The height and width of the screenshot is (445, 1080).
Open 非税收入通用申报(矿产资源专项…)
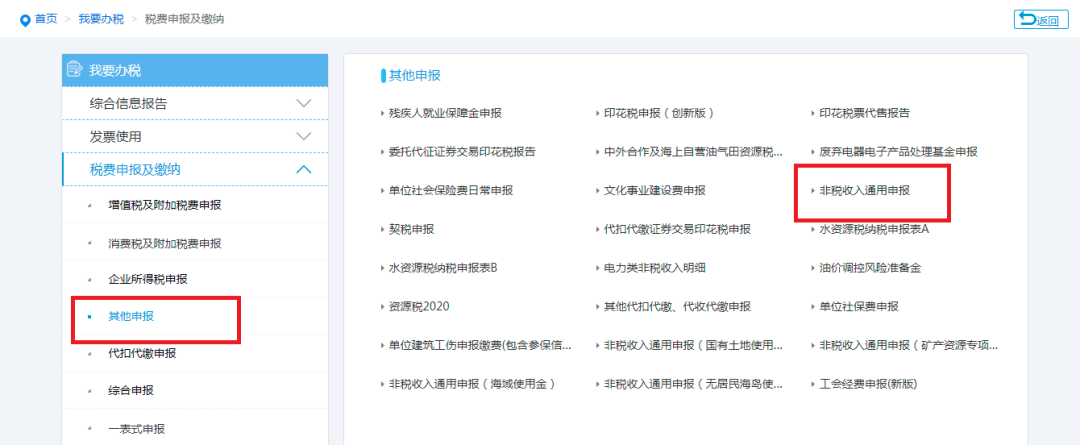908,345
